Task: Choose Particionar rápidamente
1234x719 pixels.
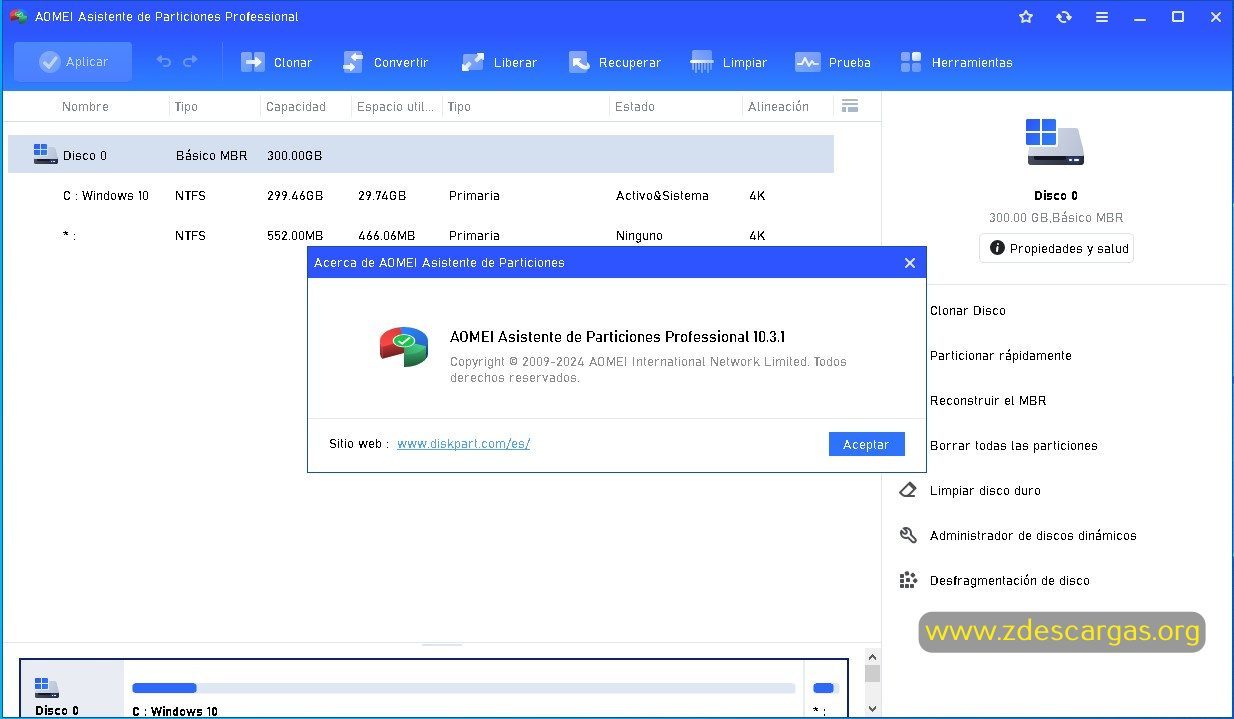Action: (x=1000, y=356)
